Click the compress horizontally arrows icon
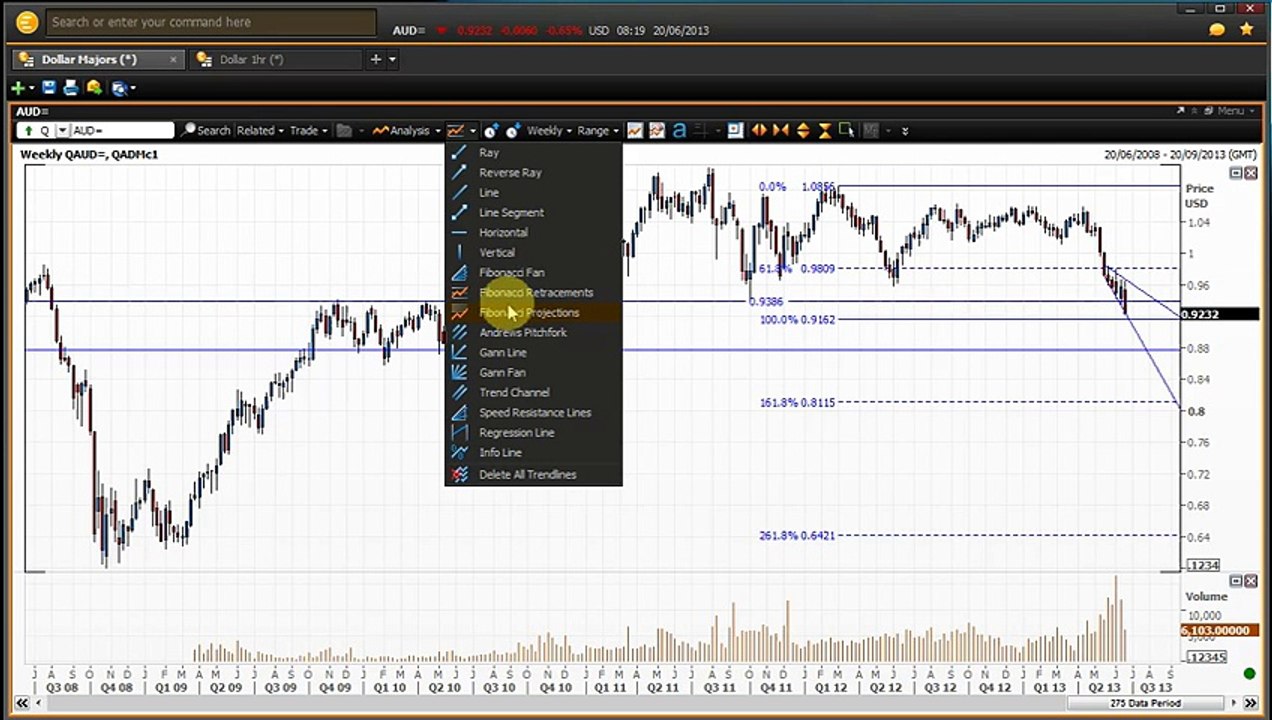This screenshot has width=1272, height=720. [781, 131]
